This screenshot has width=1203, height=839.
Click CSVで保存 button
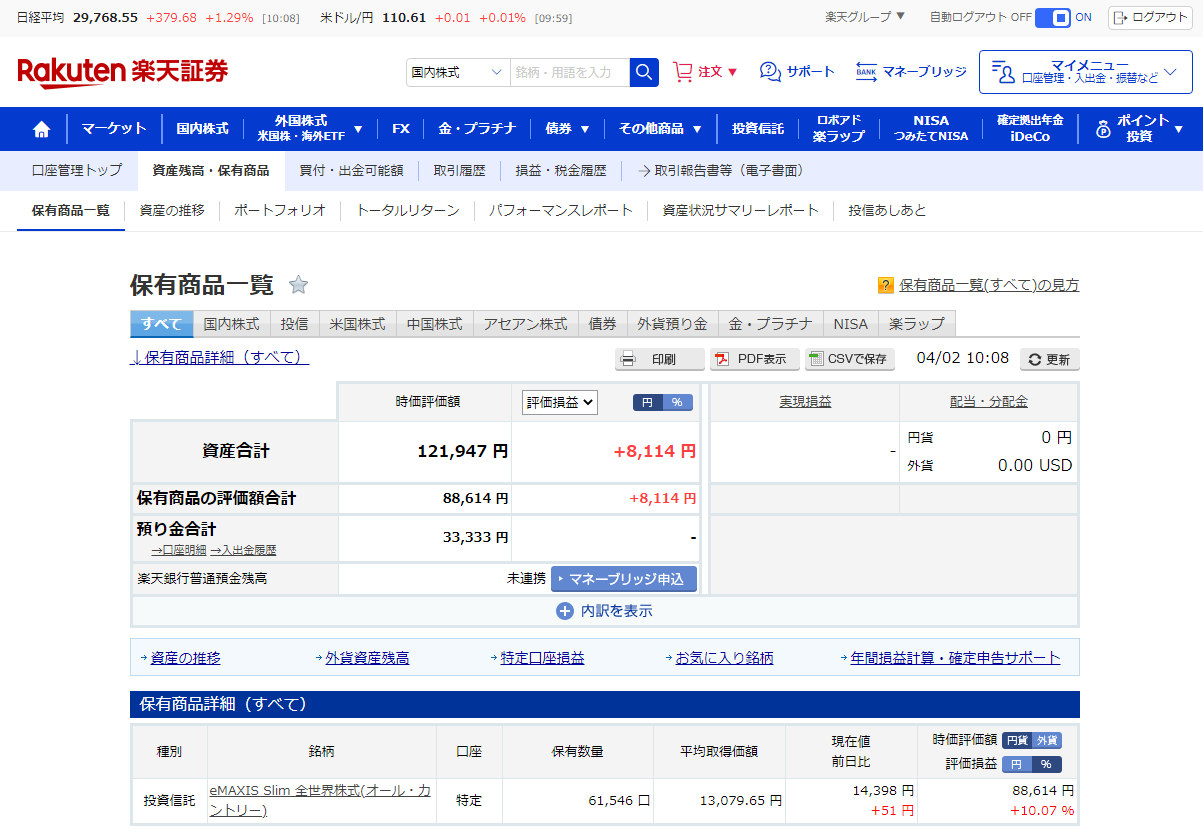coord(850,359)
